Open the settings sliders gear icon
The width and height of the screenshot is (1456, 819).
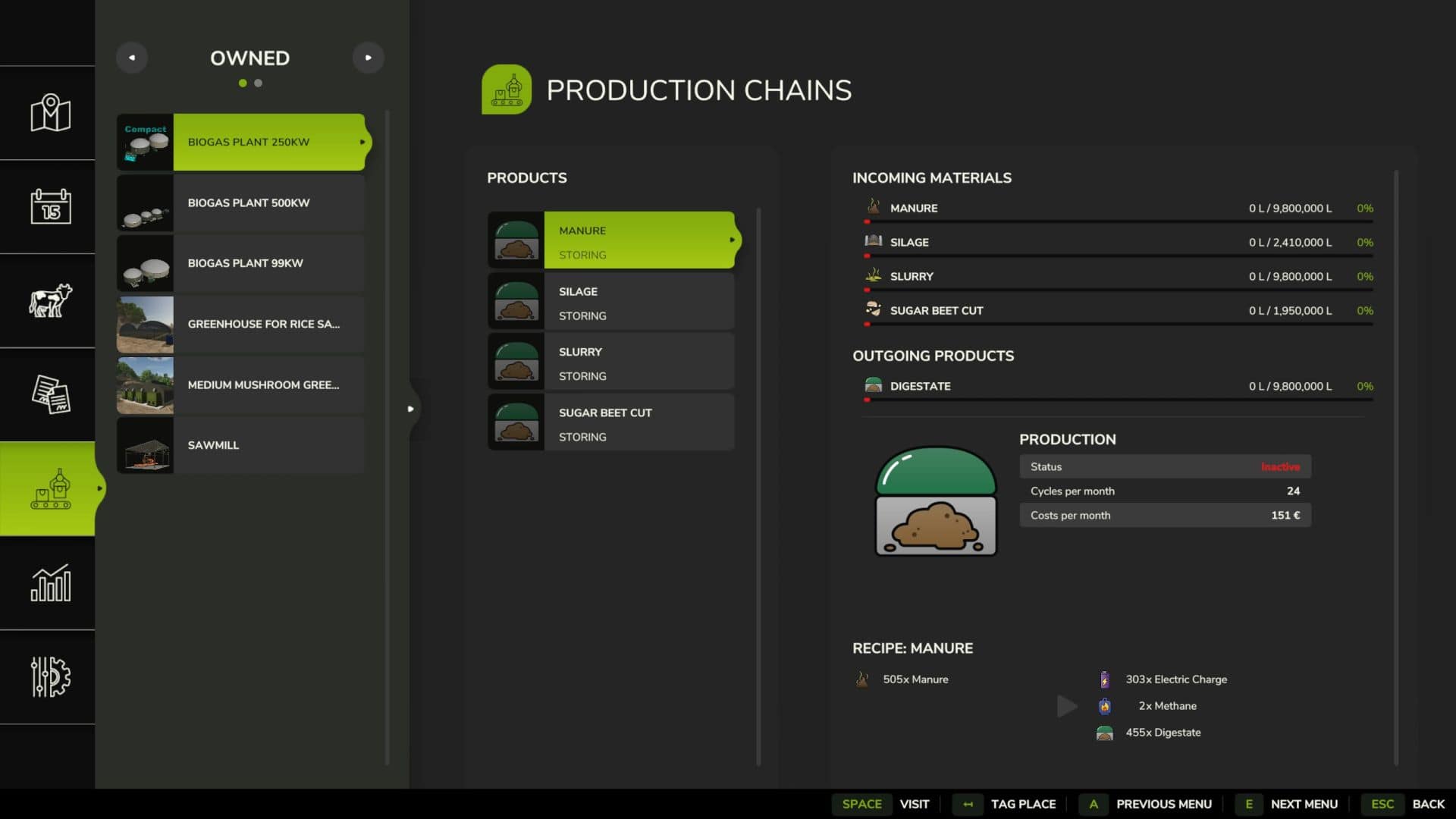point(50,676)
